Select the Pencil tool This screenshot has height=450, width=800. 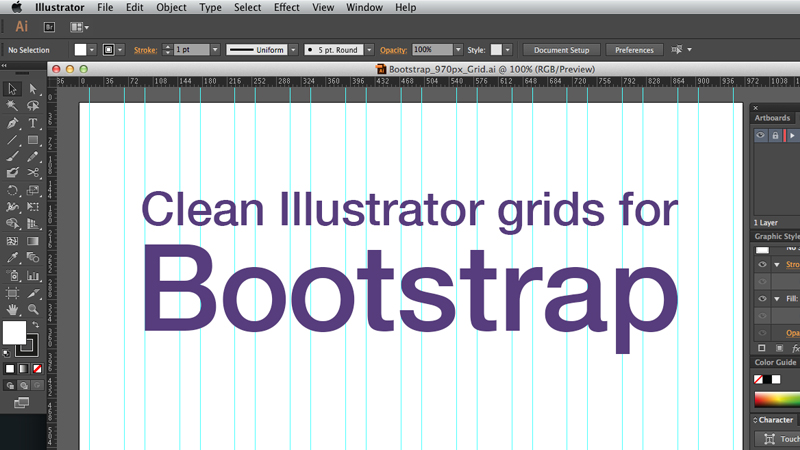pos(33,156)
